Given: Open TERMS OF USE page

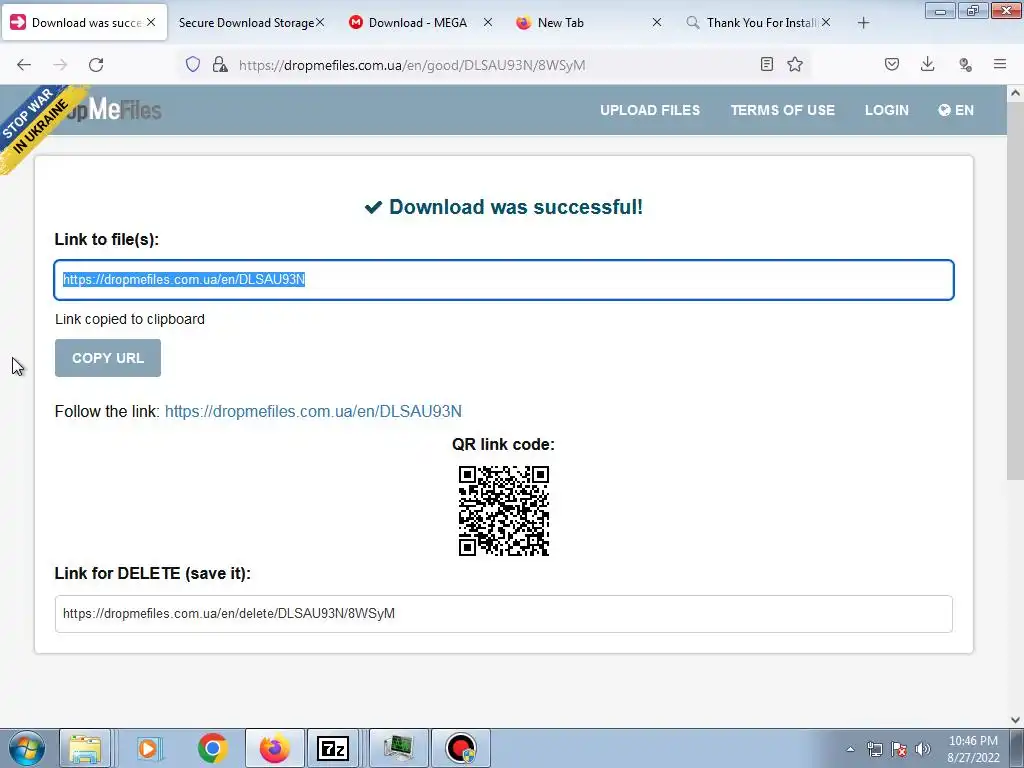Looking at the screenshot, I should tap(782, 110).
